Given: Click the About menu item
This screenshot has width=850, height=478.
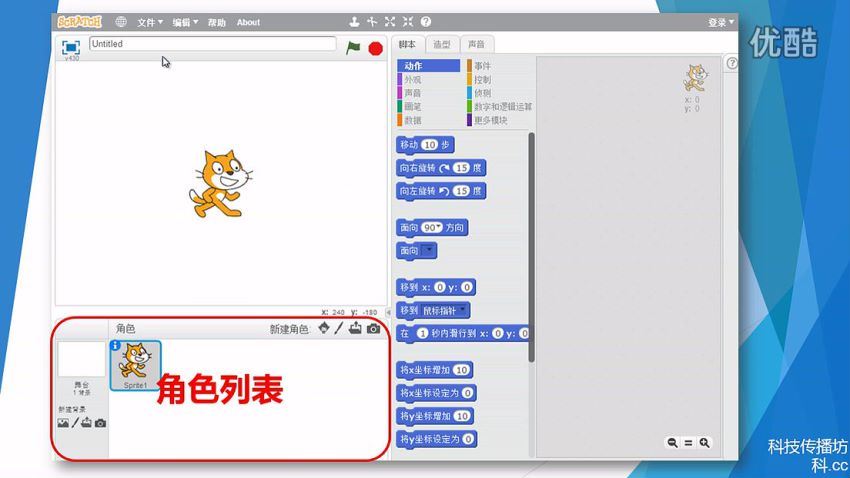Looking at the screenshot, I should [248, 22].
